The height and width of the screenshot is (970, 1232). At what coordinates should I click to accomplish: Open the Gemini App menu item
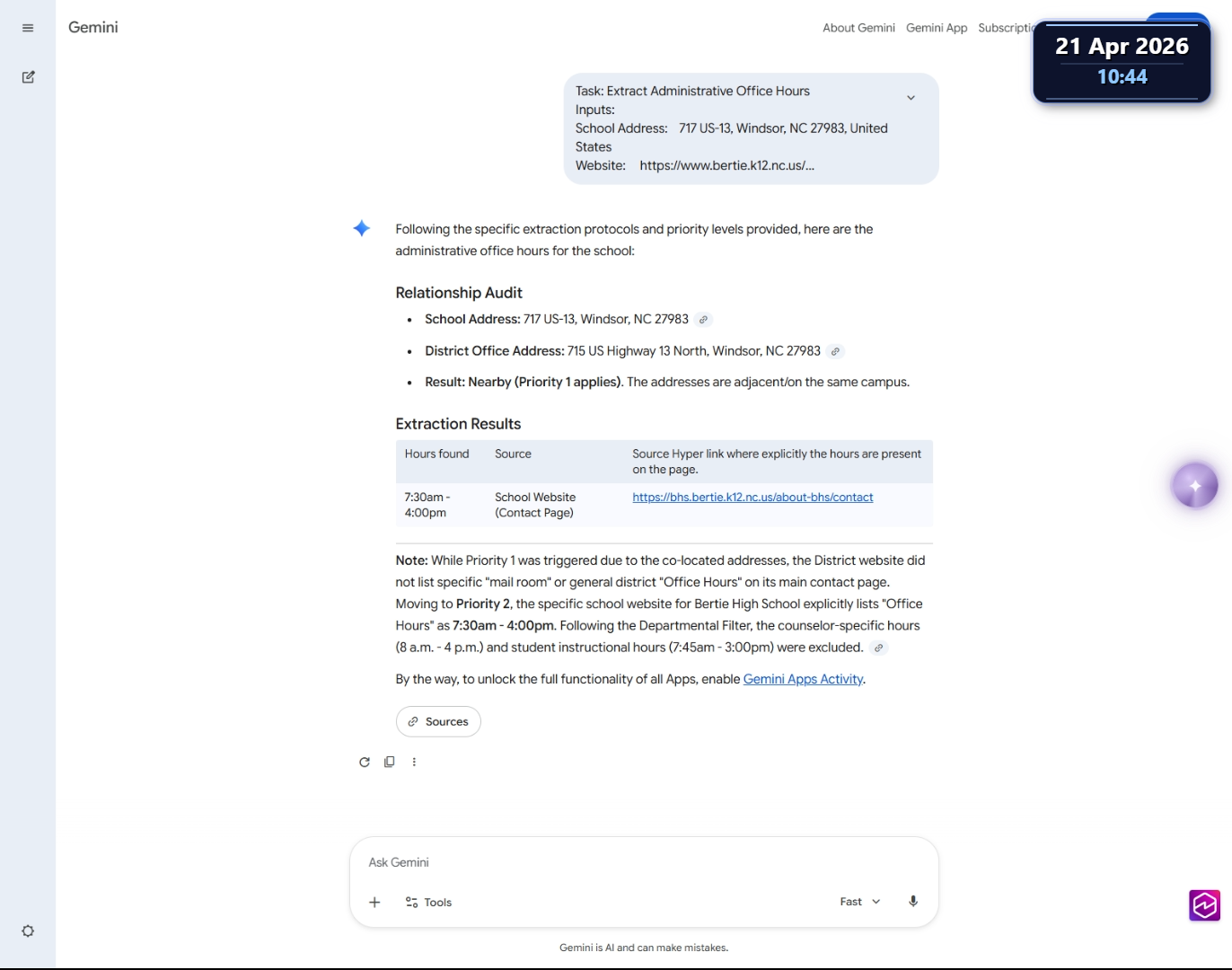coord(937,28)
